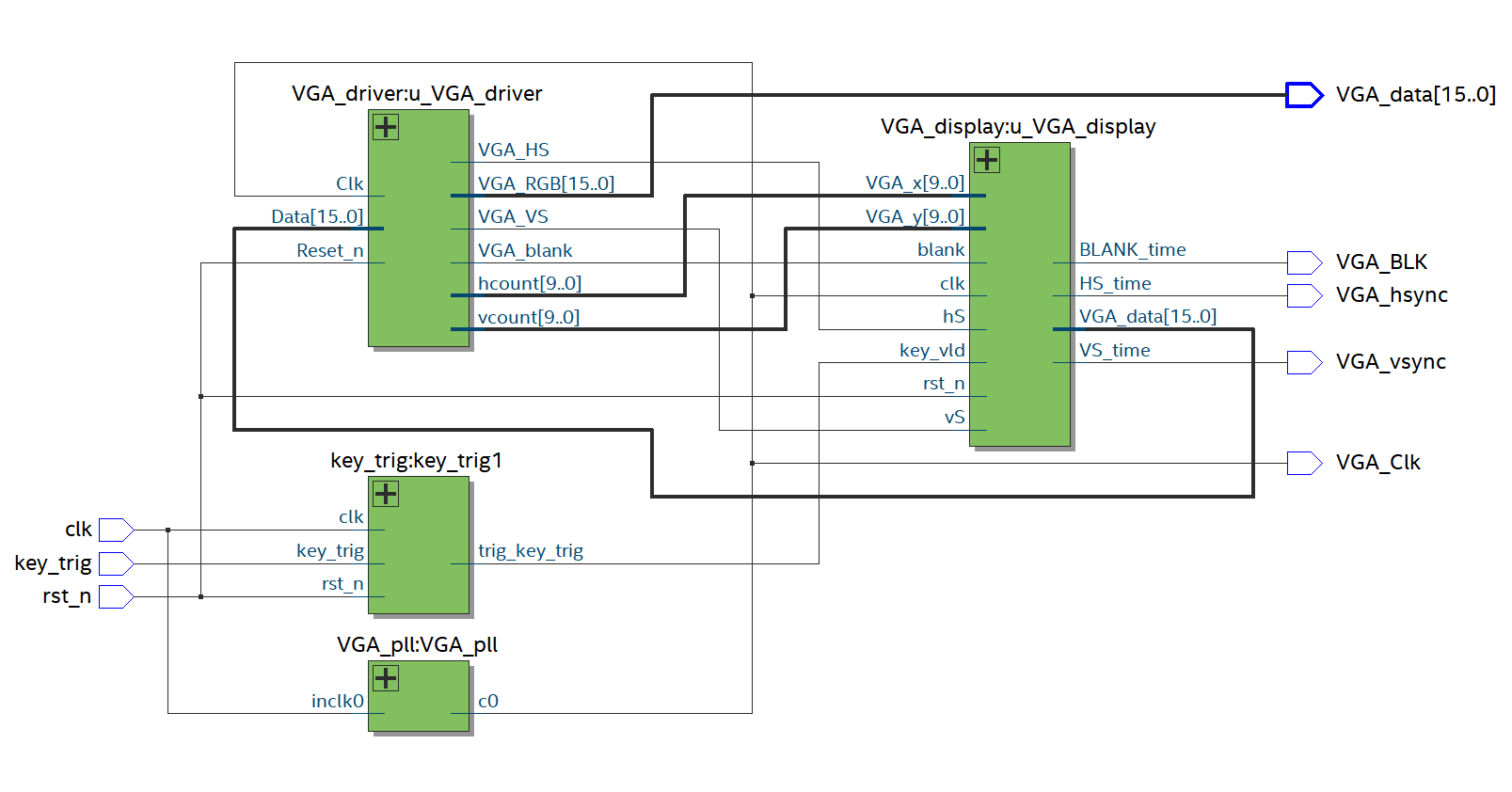Select the VGA_data[15..0] output pin symbol
Image resolution: width=1512 pixels, height=792 pixels.
(1305, 95)
